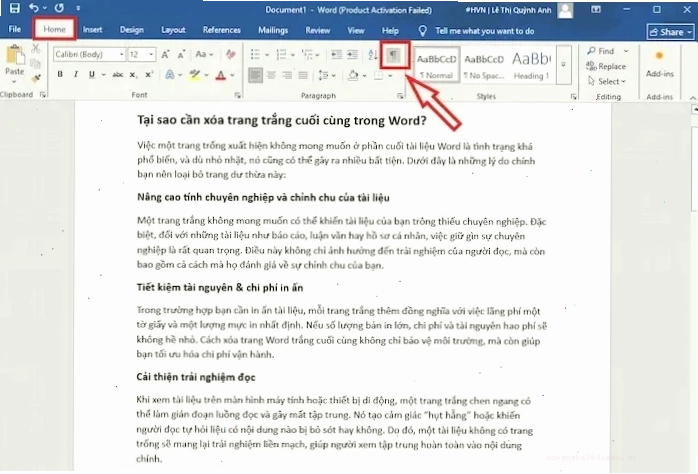Image resolution: width=698 pixels, height=474 pixels.
Task: Open the Paste options dropdown arrow
Action: 14,81
